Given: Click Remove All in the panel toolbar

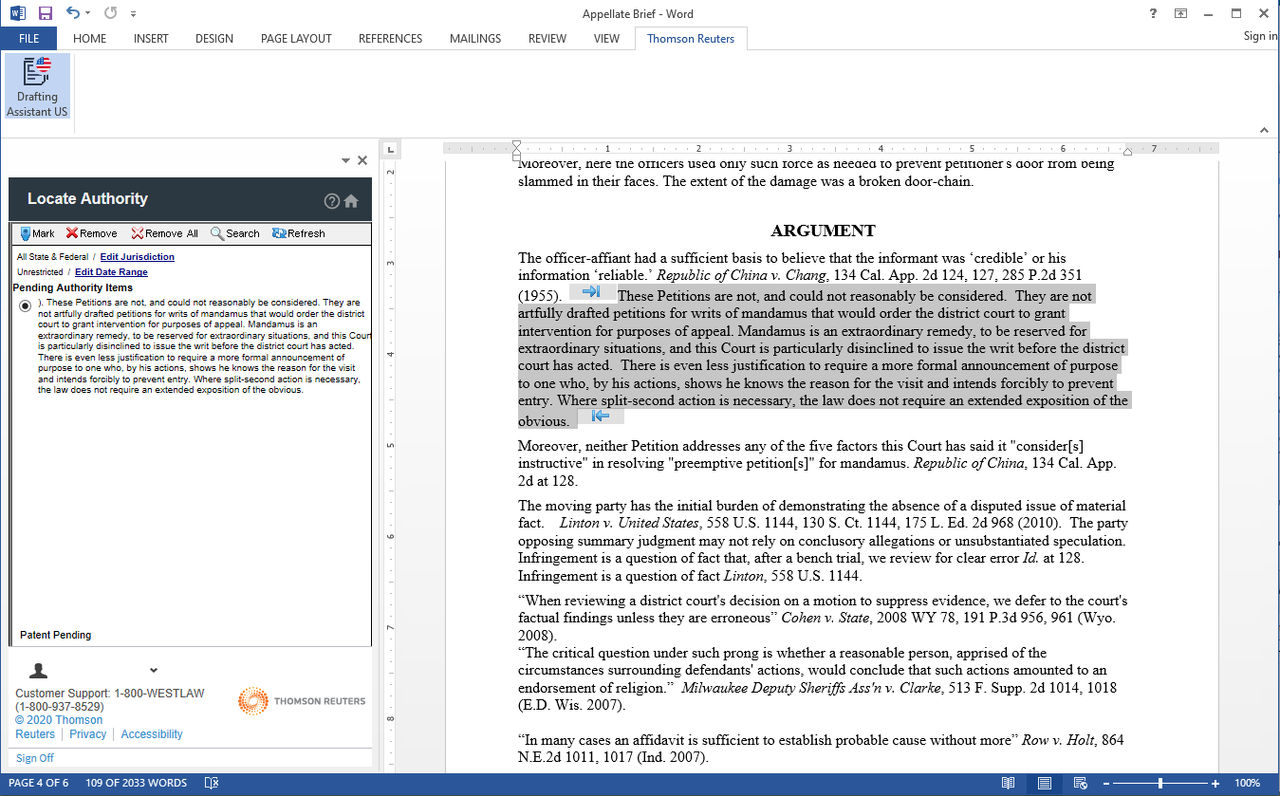Looking at the screenshot, I should [x=164, y=233].
